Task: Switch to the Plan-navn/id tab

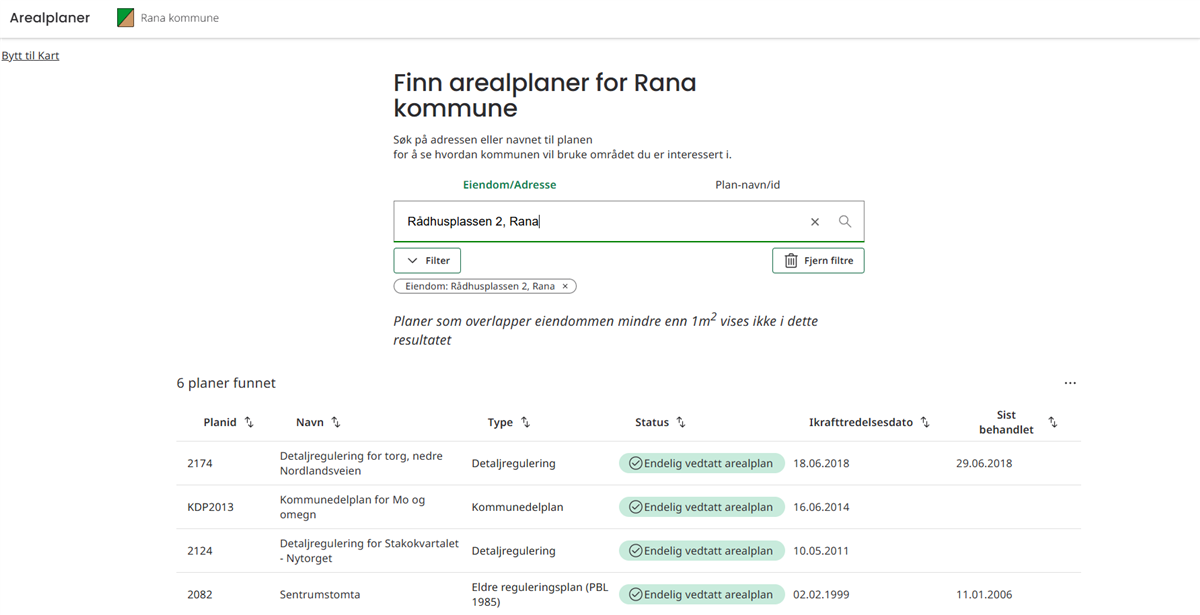Action: [x=747, y=185]
